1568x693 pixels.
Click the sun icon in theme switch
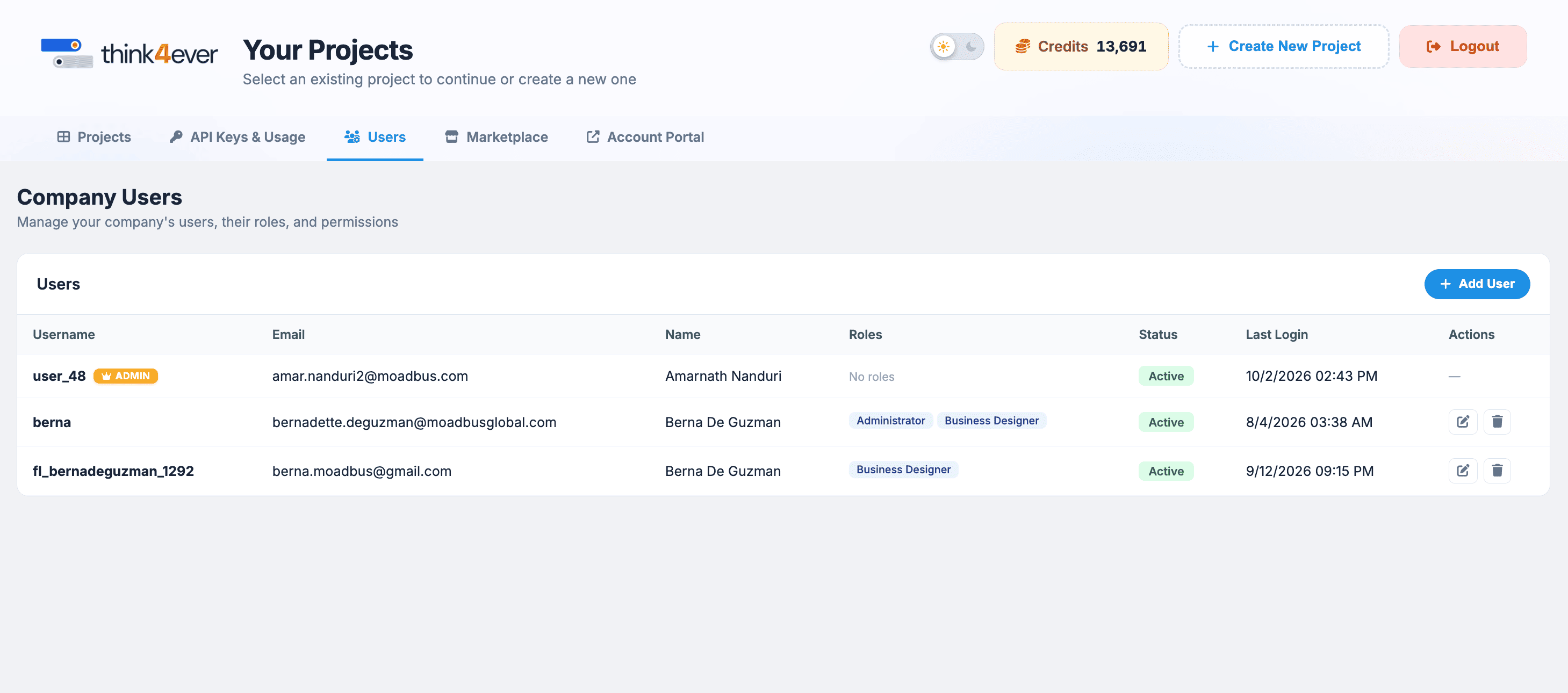(x=944, y=46)
